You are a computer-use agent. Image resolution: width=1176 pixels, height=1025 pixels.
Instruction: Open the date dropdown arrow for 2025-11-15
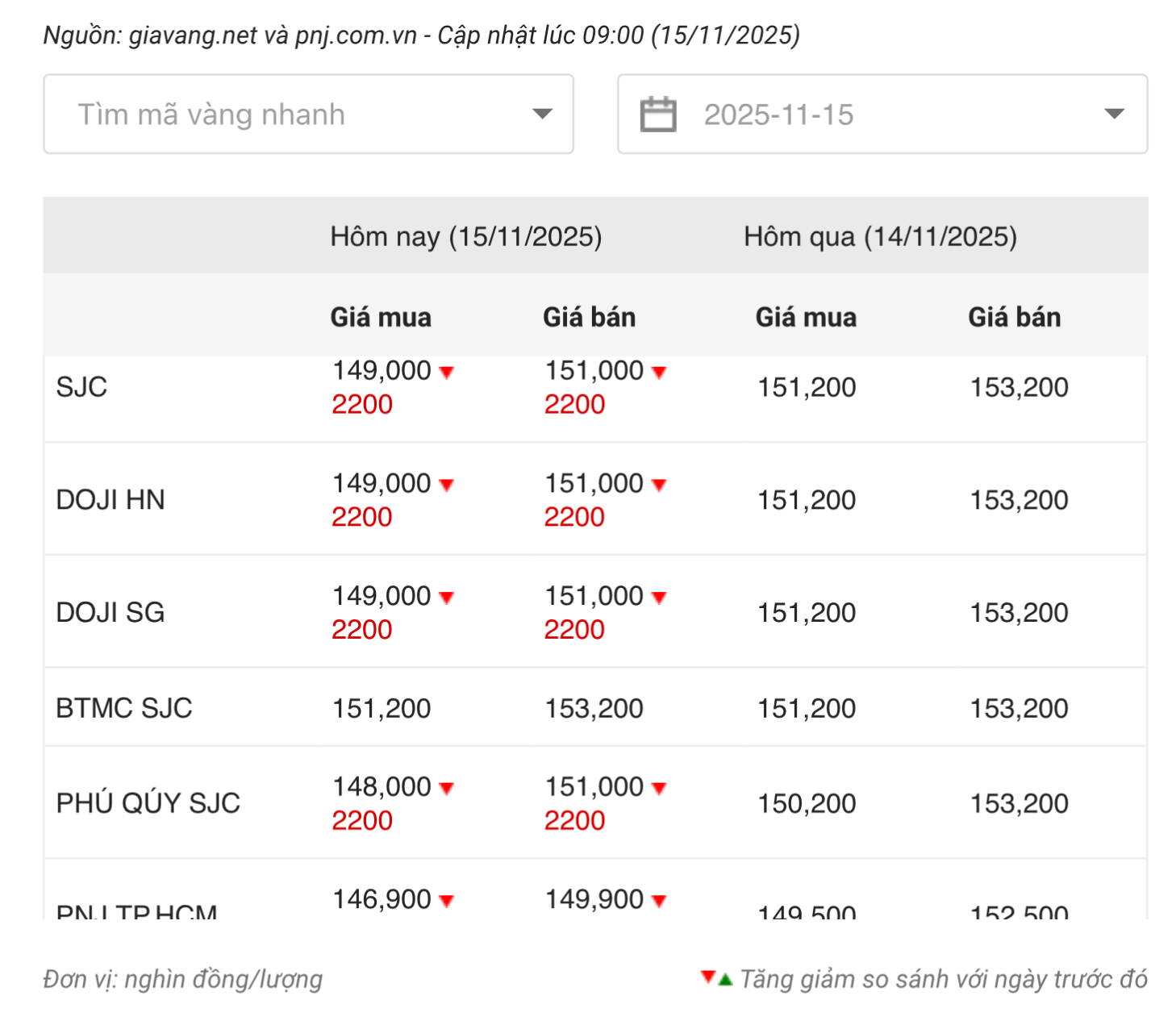pyautogui.click(x=1114, y=114)
